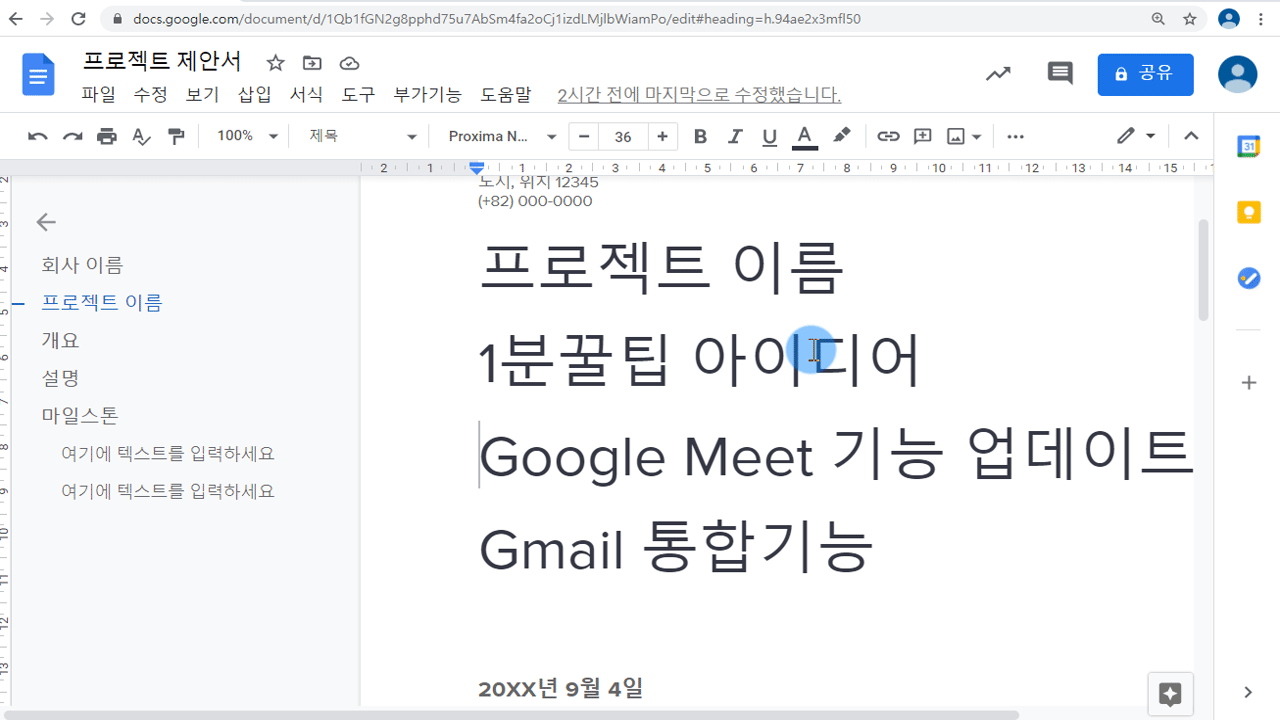Open the text color picker

point(804,137)
